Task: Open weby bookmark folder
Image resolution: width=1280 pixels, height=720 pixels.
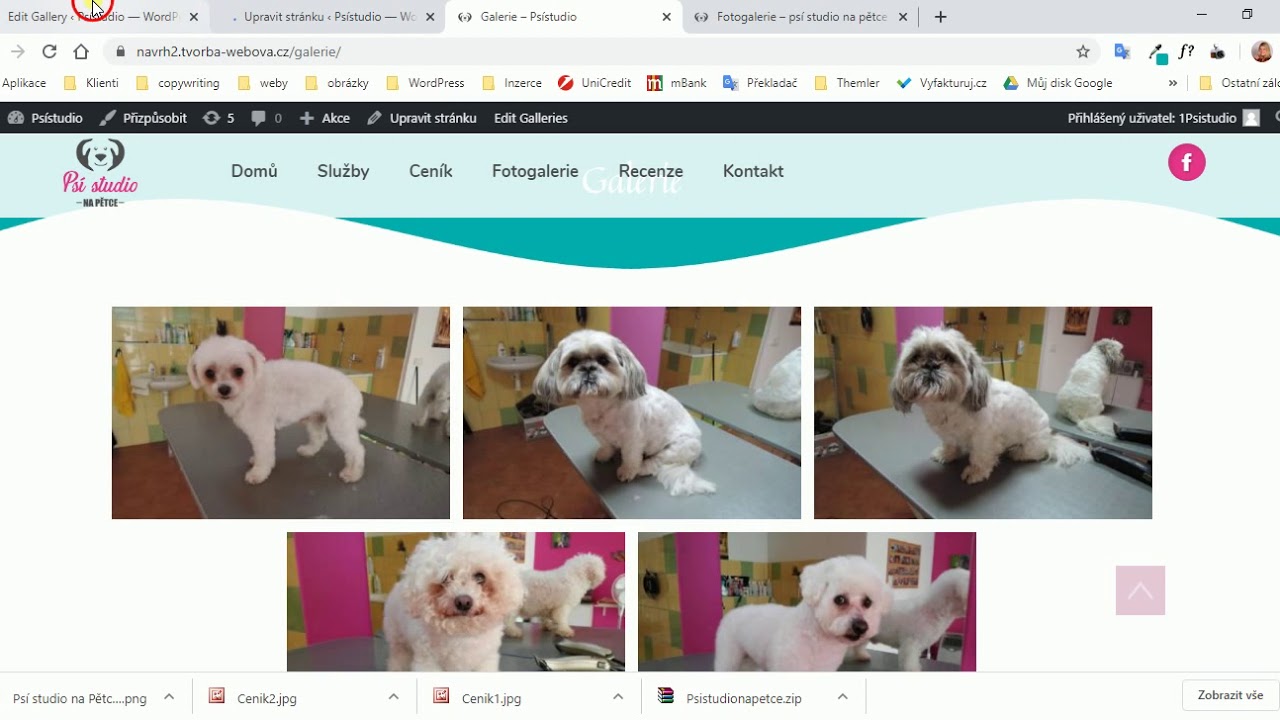Action: (x=263, y=83)
